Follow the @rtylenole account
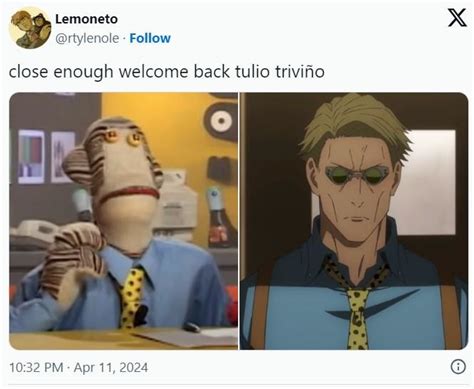474x389 pixels. coord(150,38)
